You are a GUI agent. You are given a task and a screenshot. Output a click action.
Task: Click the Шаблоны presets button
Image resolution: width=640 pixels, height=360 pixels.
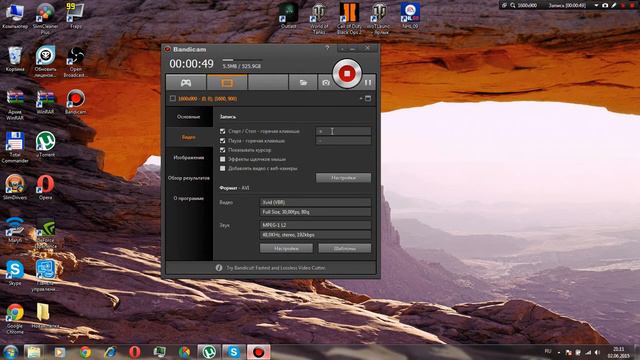click(x=344, y=248)
